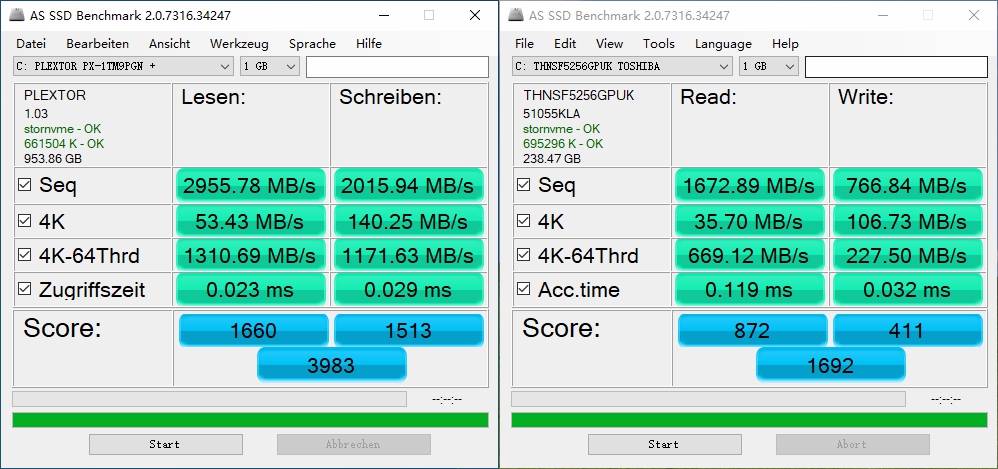Toggle the 4K checkbox in the Toshiba window
The height and width of the screenshot is (469, 998).
524,221
